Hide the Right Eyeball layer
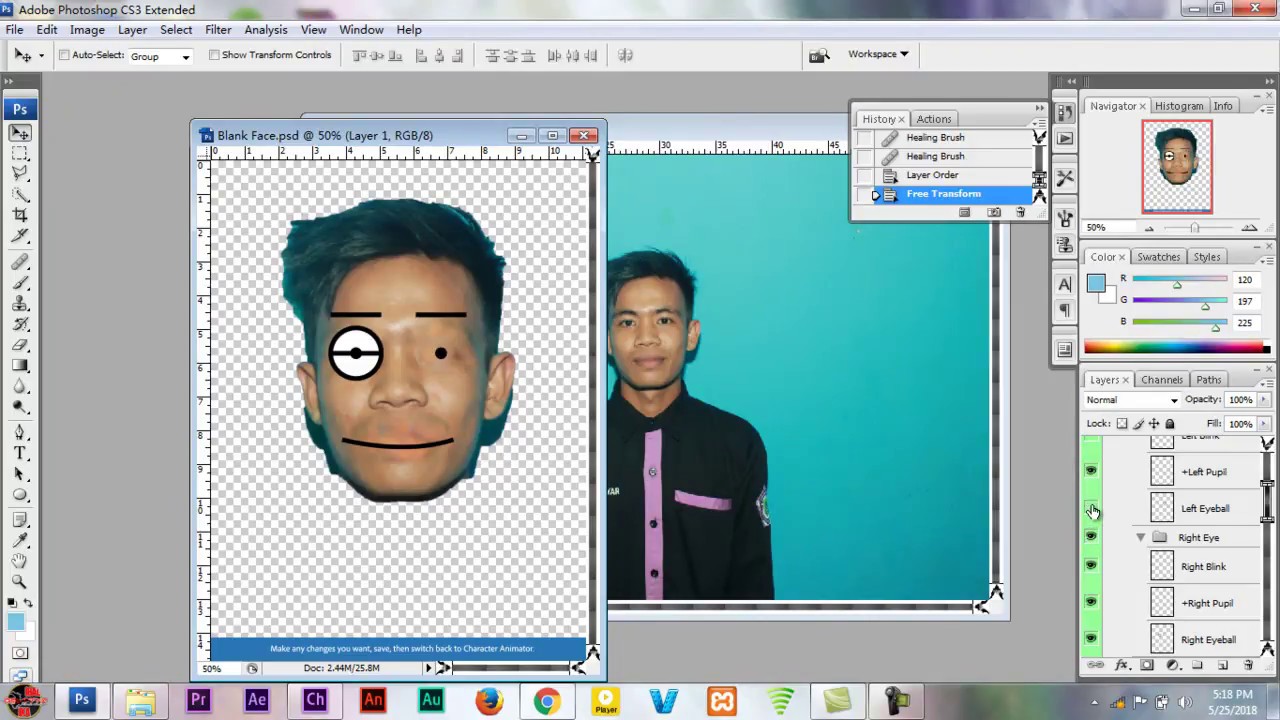Viewport: 1280px width, 720px height. [1091, 639]
